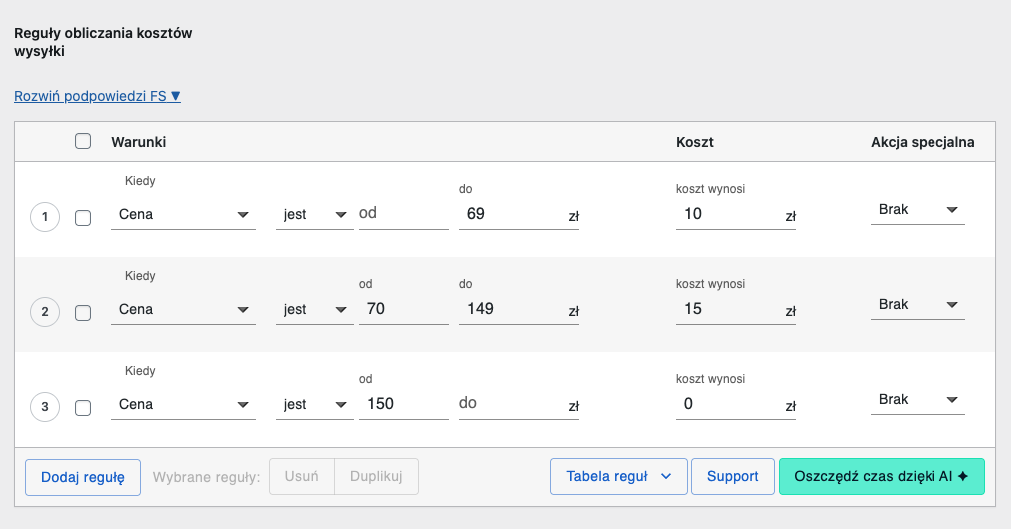Open the Tabela reguł menu button
1011x529 pixels.
click(618, 476)
